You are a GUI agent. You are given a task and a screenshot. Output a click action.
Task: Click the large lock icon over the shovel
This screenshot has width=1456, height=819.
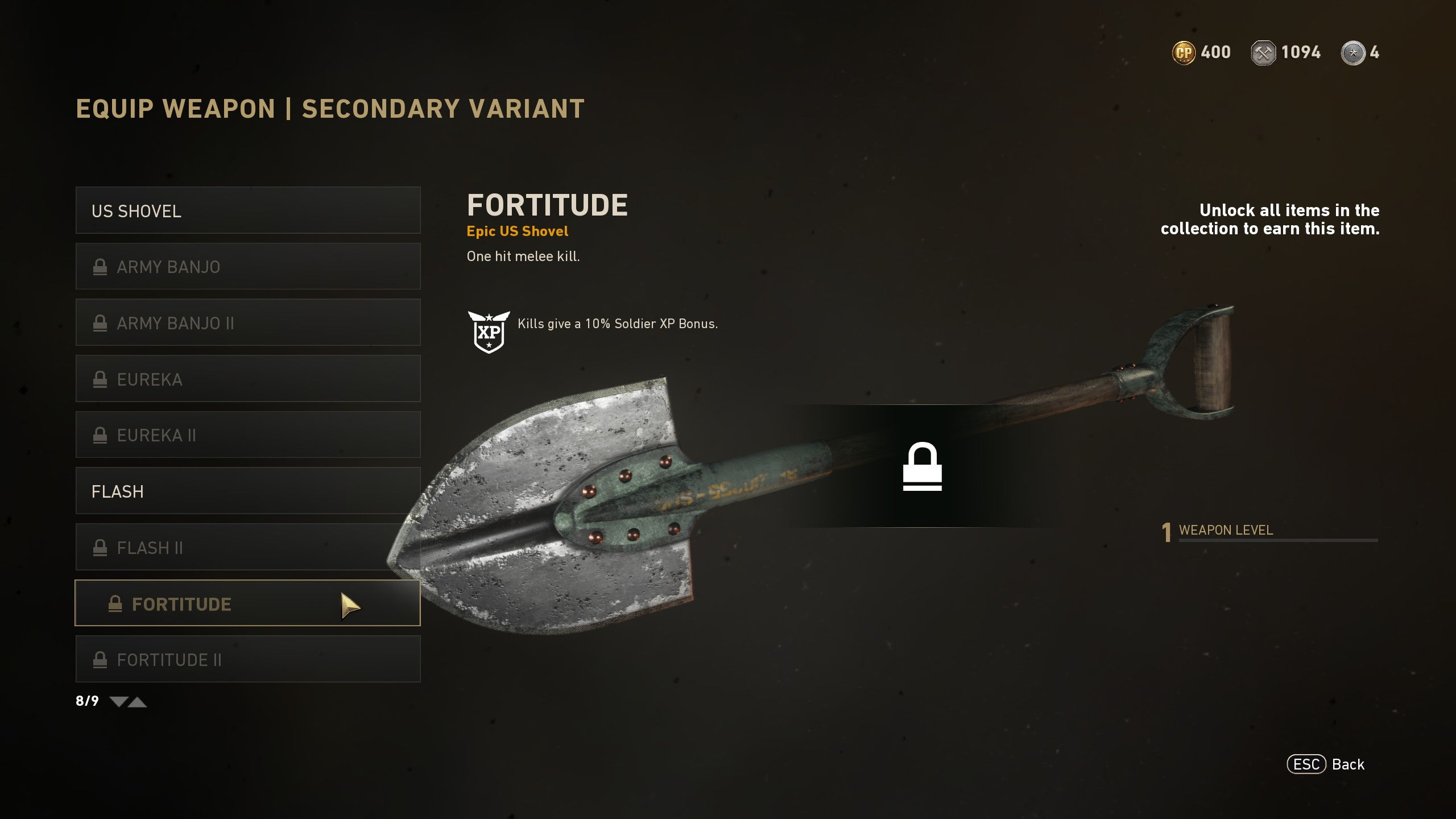click(922, 466)
